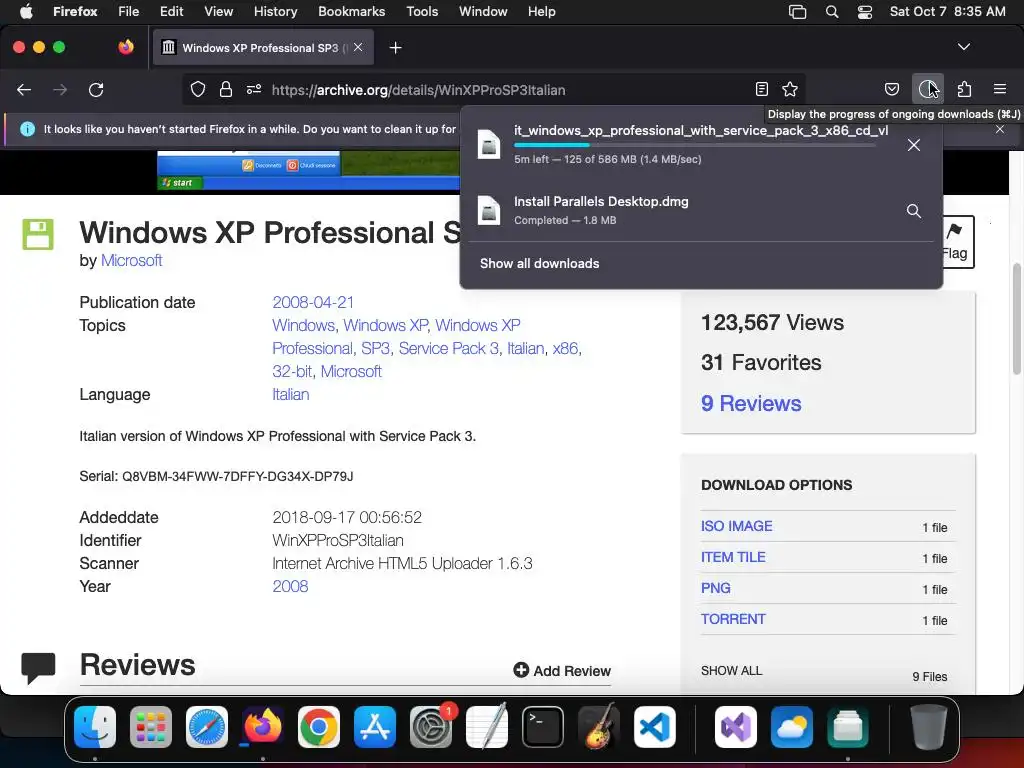Open TextEdit from the Dock
Screen dimensions: 1024x768
(x=487, y=727)
